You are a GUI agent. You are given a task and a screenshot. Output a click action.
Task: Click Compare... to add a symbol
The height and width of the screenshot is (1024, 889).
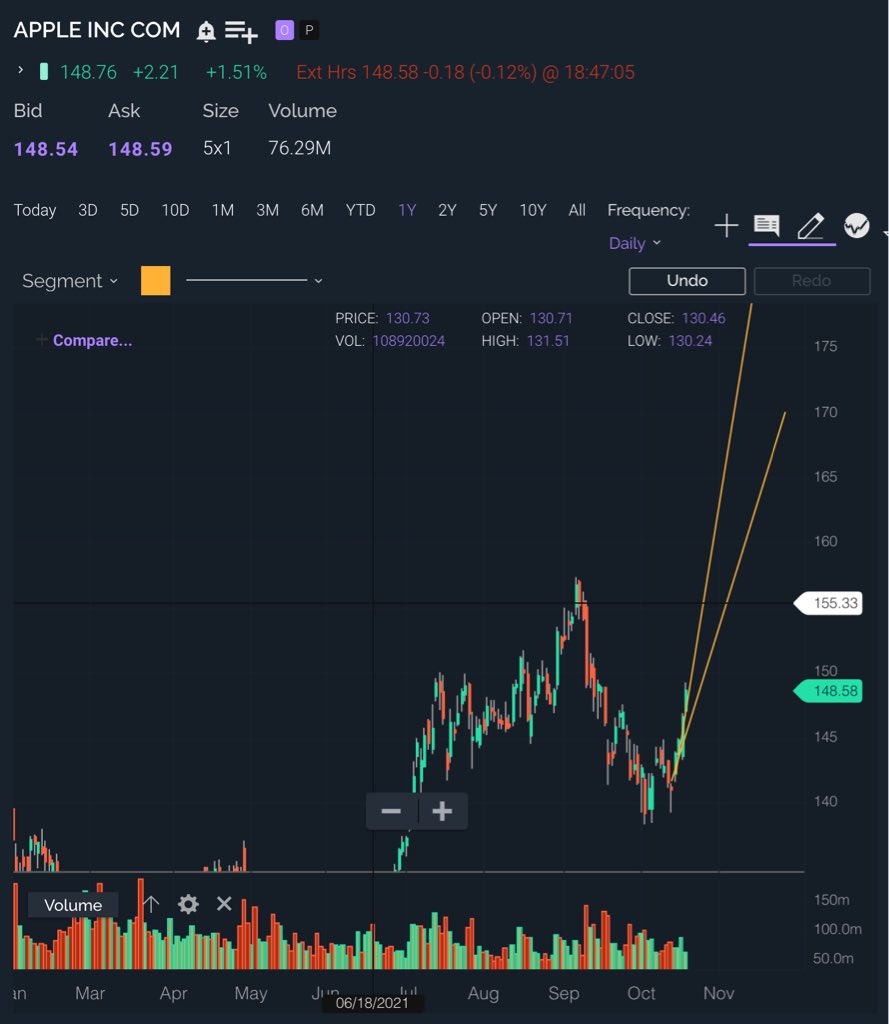click(92, 340)
